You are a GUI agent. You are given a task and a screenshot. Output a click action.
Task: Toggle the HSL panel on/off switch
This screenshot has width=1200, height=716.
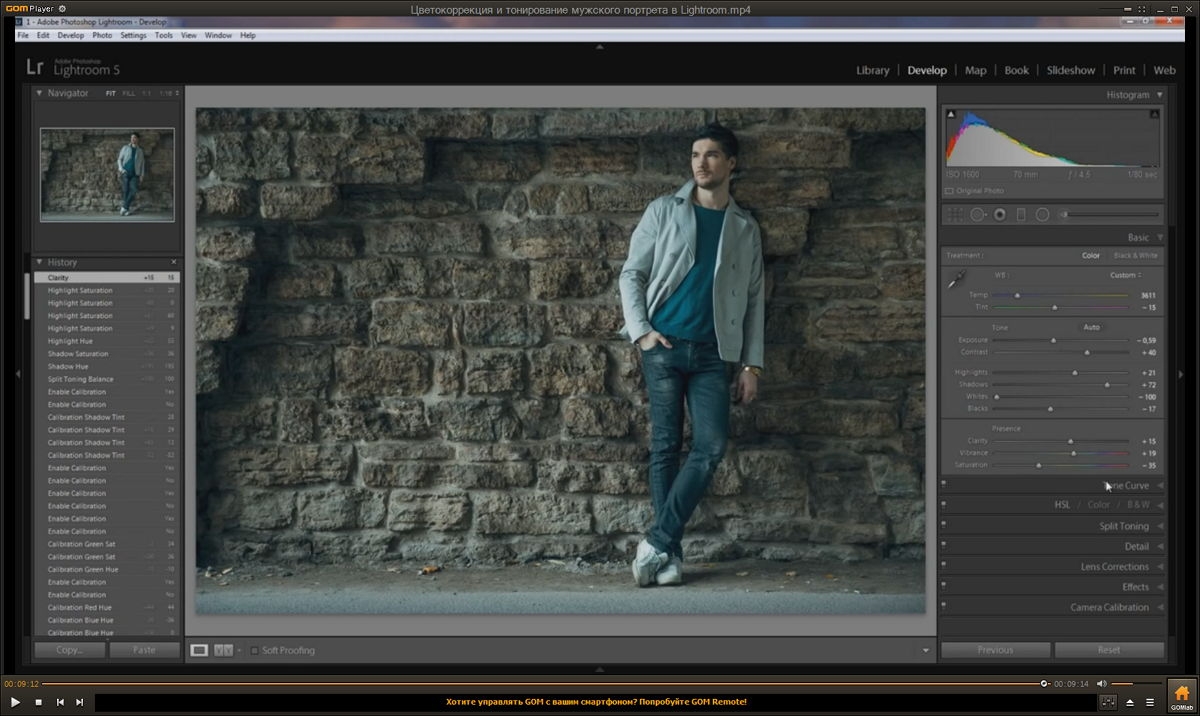click(x=943, y=505)
